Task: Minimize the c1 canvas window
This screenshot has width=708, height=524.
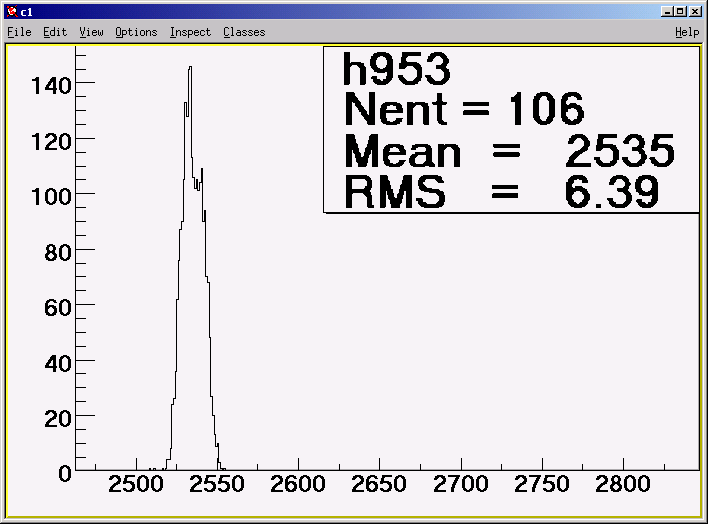Action: pyautogui.click(x=667, y=11)
